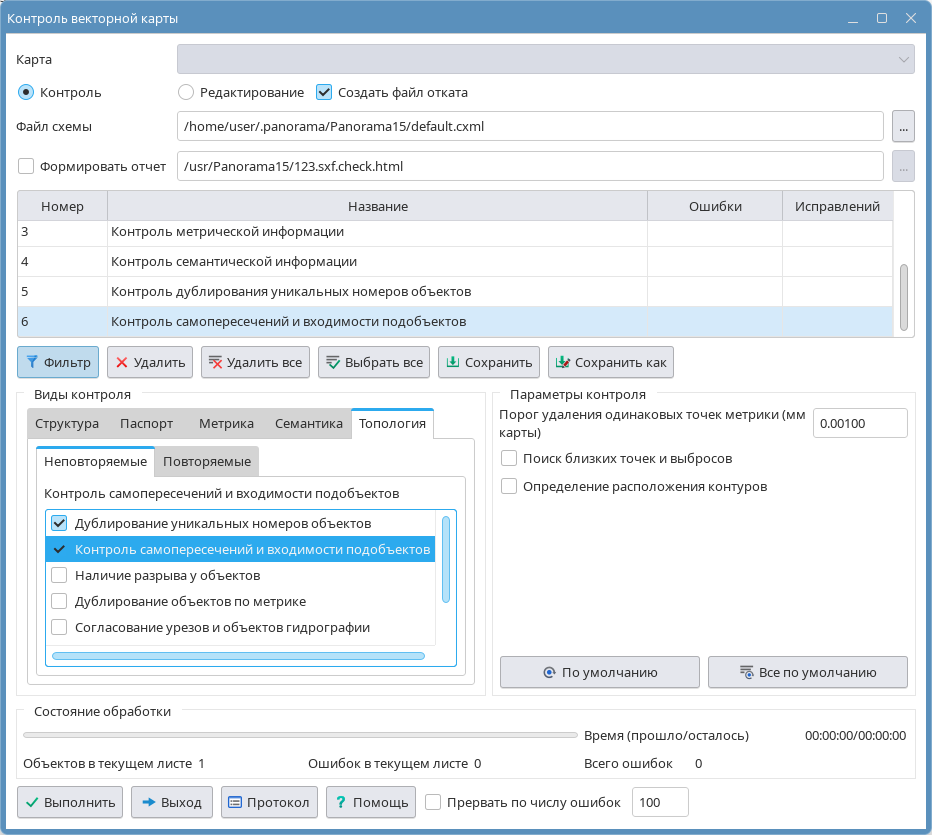This screenshot has height=835, width=932.
Task: Click the Все по умолчанию button
Action: click(x=807, y=672)
